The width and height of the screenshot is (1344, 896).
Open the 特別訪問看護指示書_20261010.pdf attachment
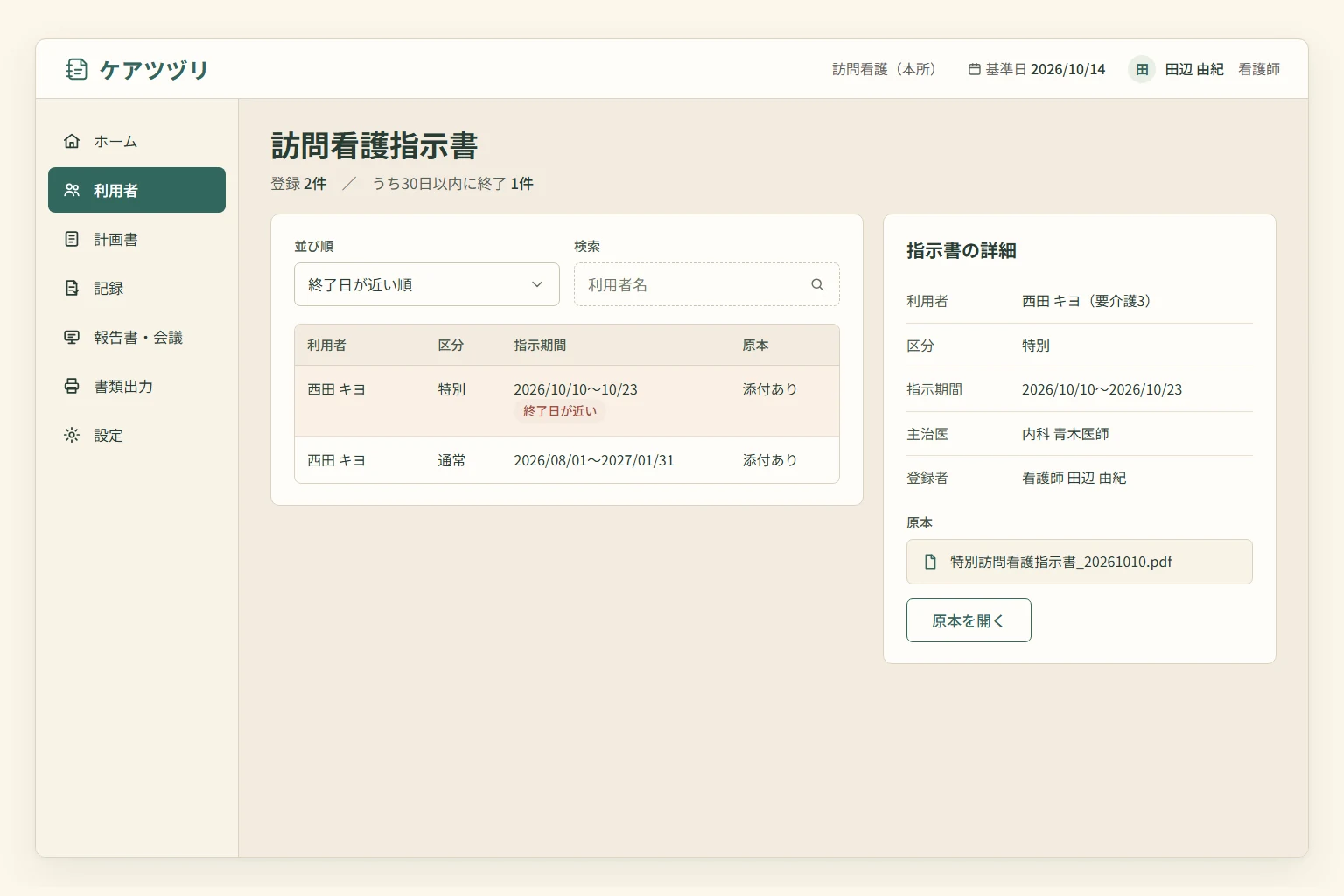(1080, 562)
